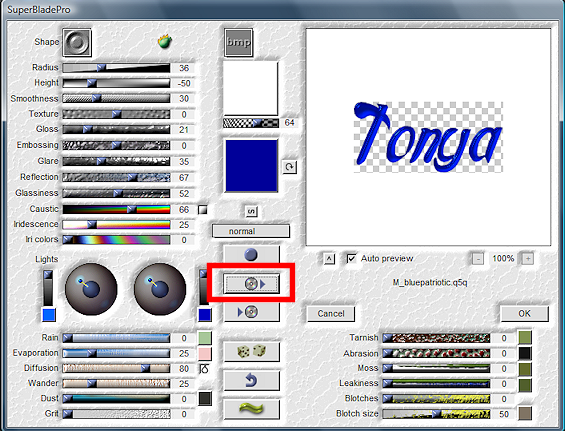Zoom out preview with minus button
The width and height of the screenshot is (565, 431).
pyautogui.click(x=478, y=258)
